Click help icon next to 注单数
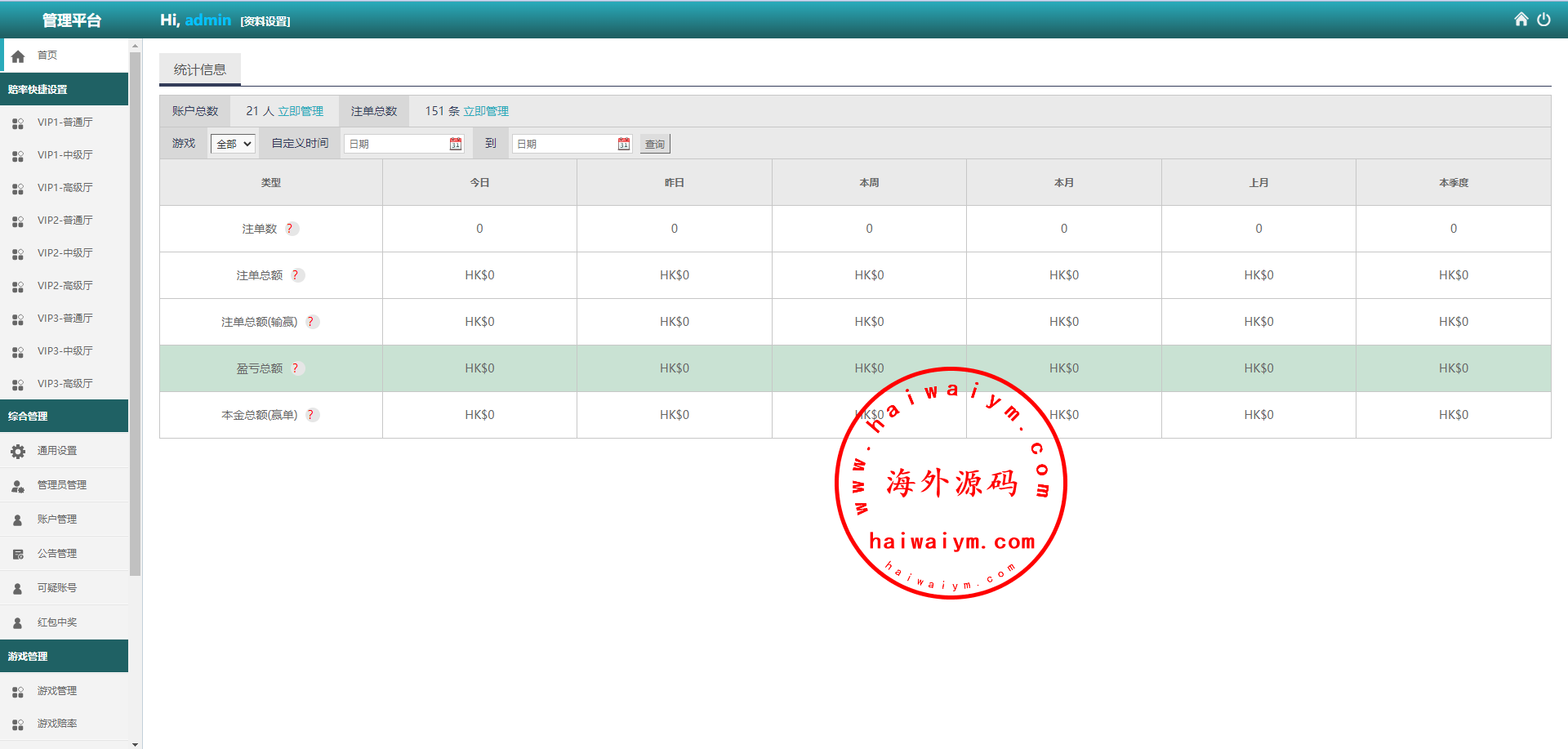 [x=290, y=229]
